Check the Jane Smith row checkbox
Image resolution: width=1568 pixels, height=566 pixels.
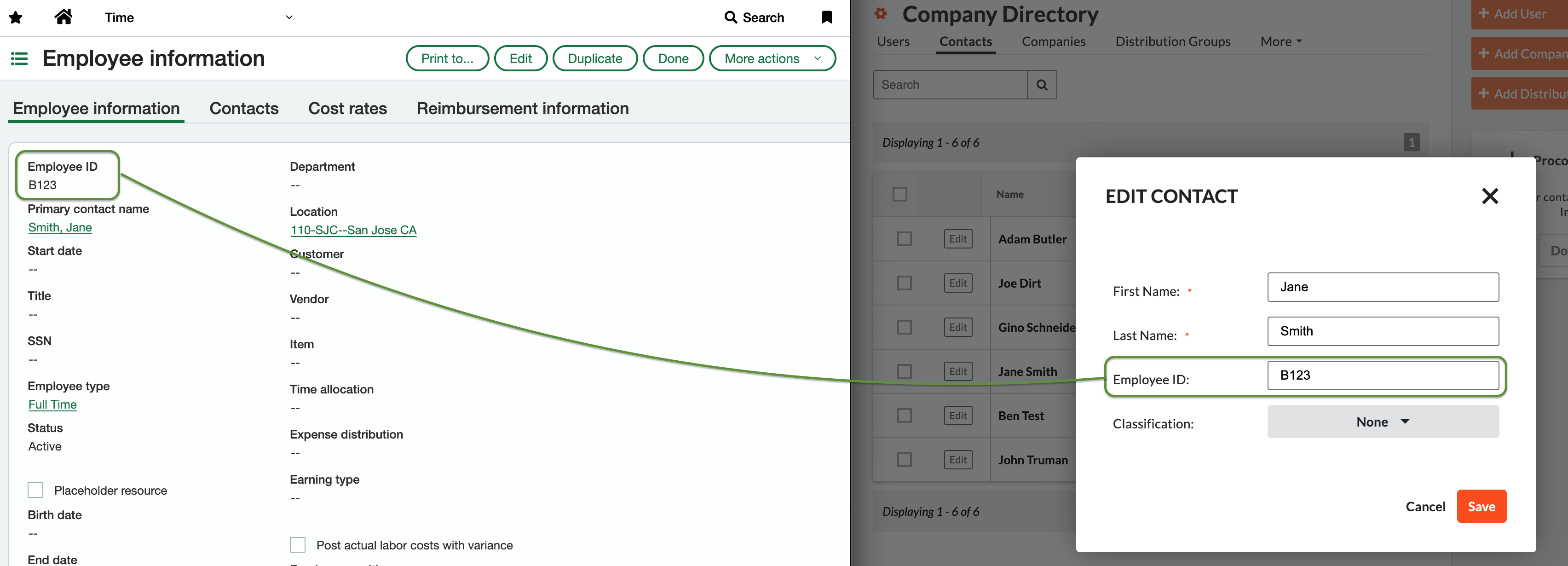click(x=905, y=371)
